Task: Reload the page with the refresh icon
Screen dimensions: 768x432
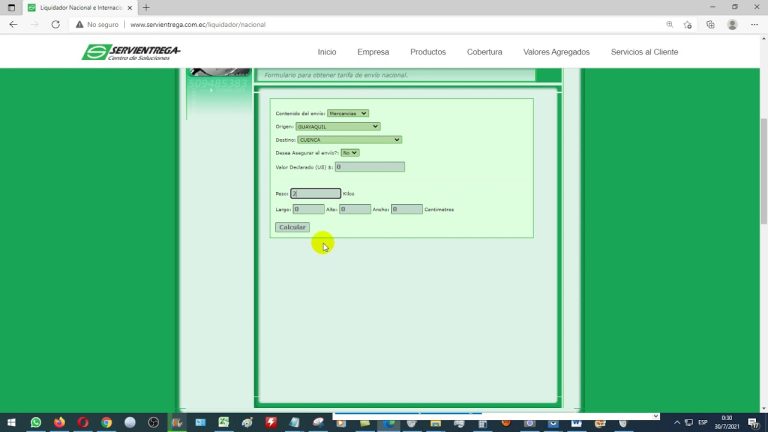Action: 56,24
